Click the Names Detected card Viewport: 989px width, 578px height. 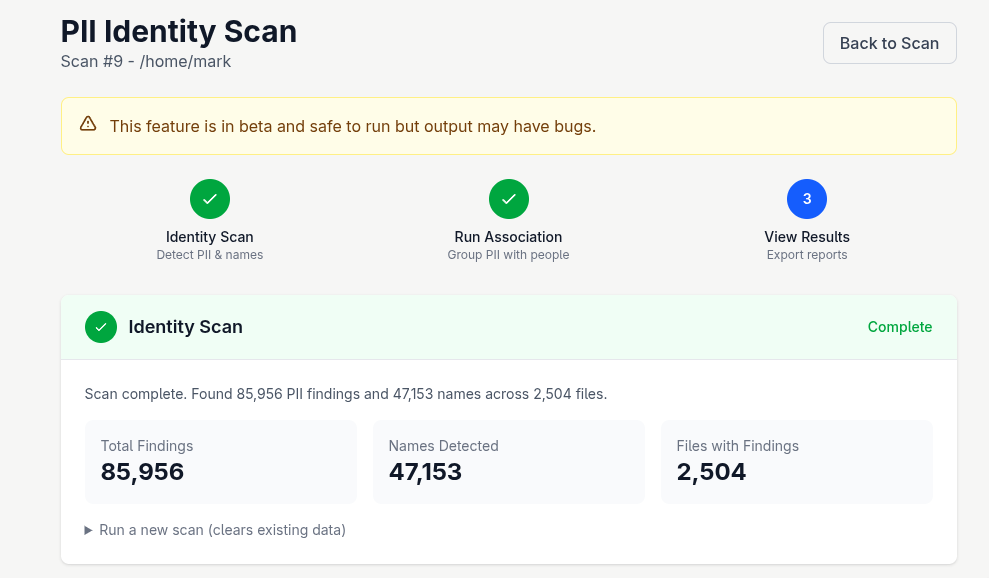508,461
